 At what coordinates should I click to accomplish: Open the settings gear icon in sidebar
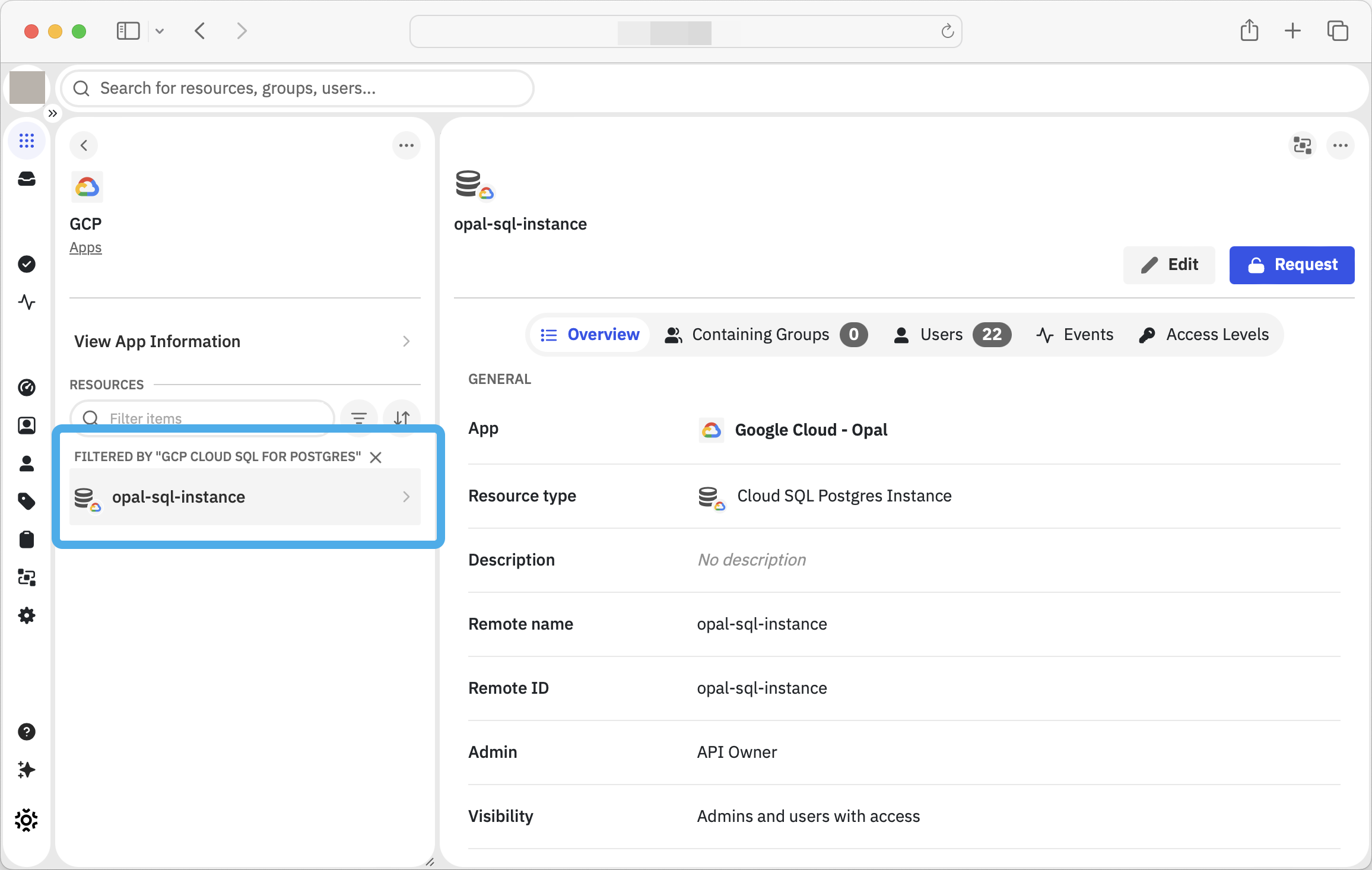(x=27, y=615)
